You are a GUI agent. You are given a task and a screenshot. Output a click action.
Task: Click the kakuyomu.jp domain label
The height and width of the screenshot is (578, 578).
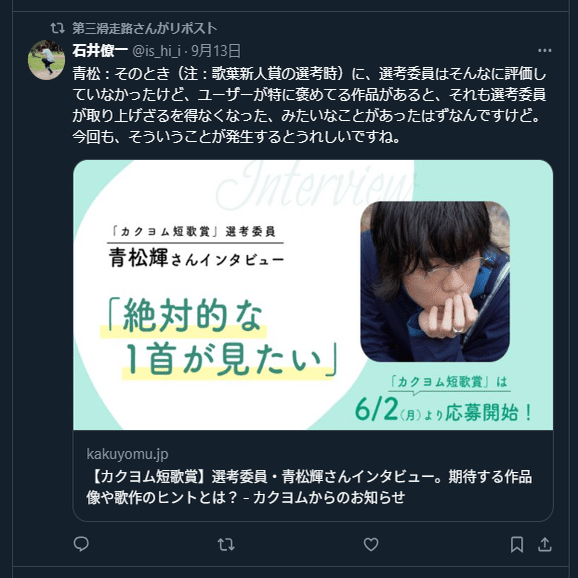127,454
